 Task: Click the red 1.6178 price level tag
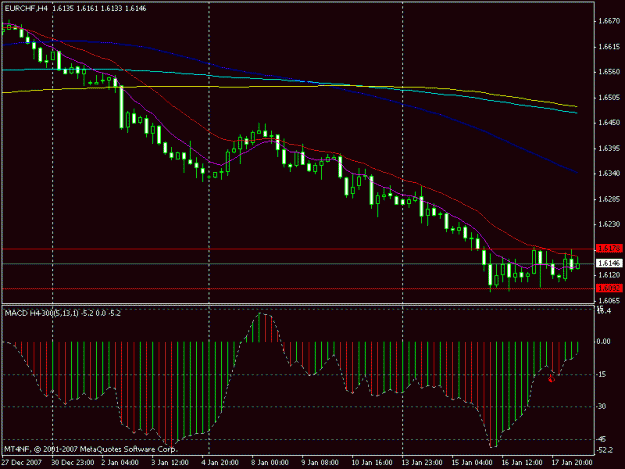pos(609,249)
